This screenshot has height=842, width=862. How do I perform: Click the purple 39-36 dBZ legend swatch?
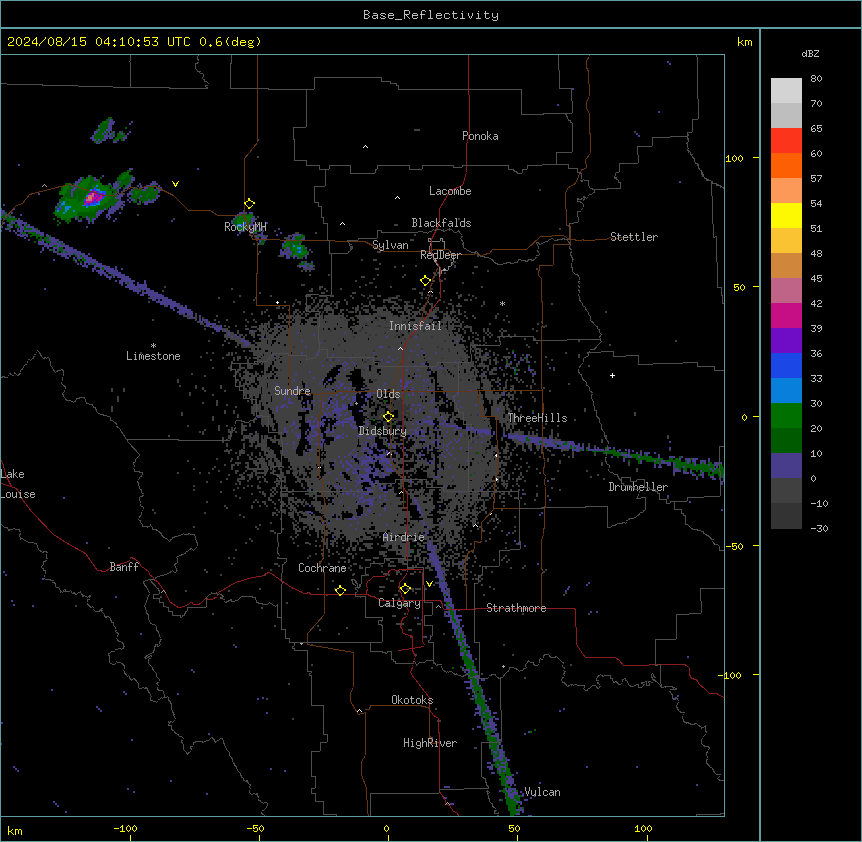(786, 341)
